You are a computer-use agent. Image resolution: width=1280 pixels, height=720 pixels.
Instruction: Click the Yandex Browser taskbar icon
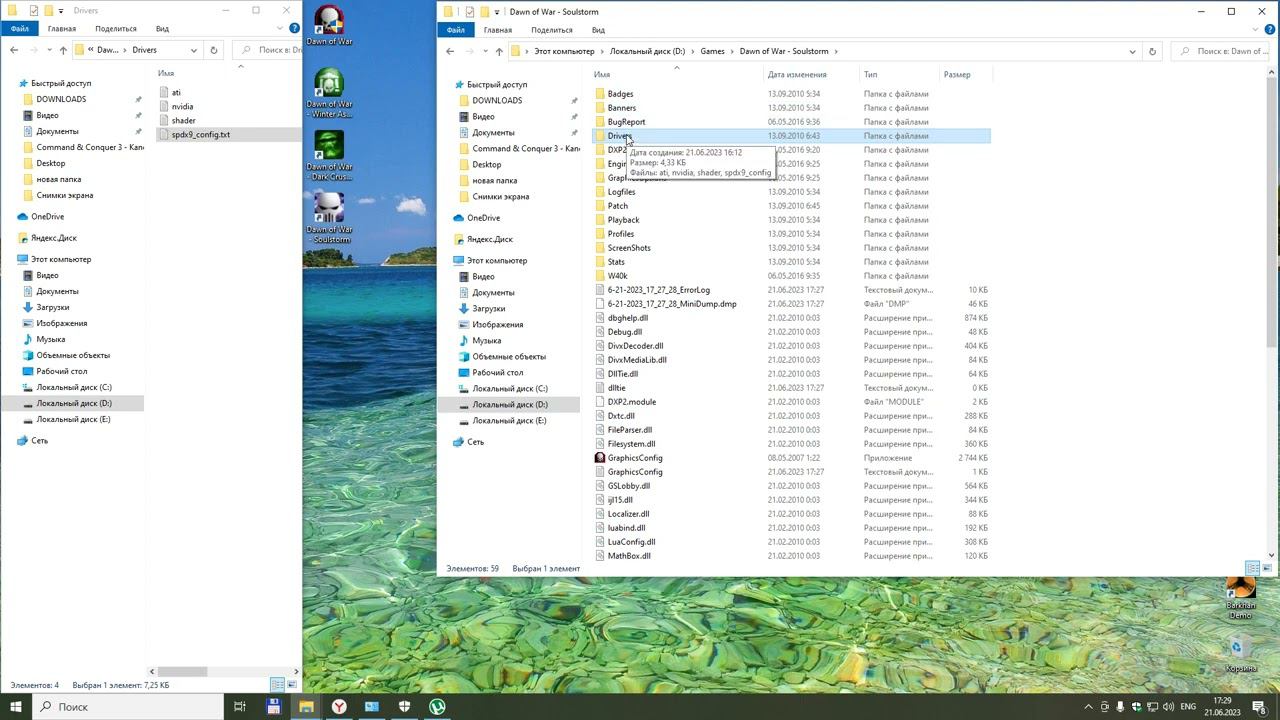pos(339,707)
